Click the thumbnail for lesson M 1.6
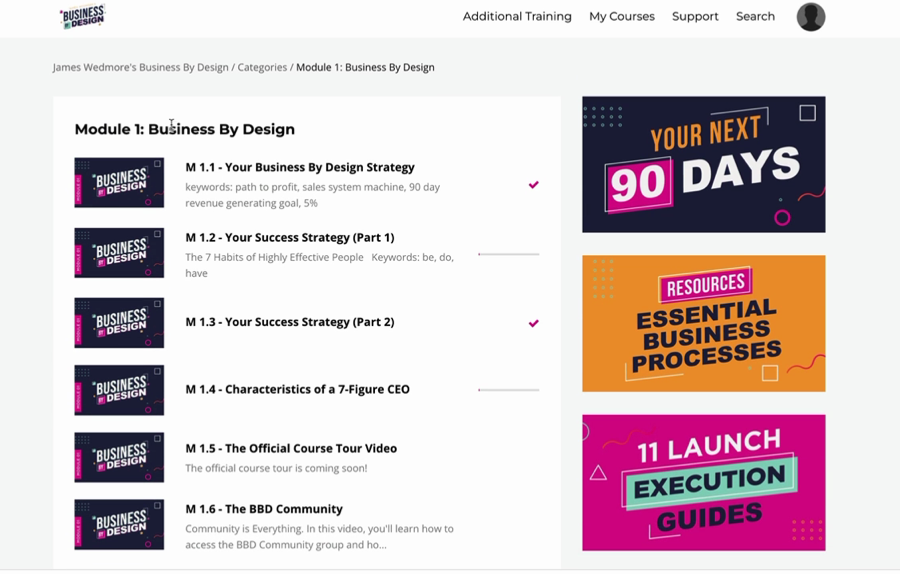Image resolution: width=900 pixels, height=574 pixels. click(119, 525)
